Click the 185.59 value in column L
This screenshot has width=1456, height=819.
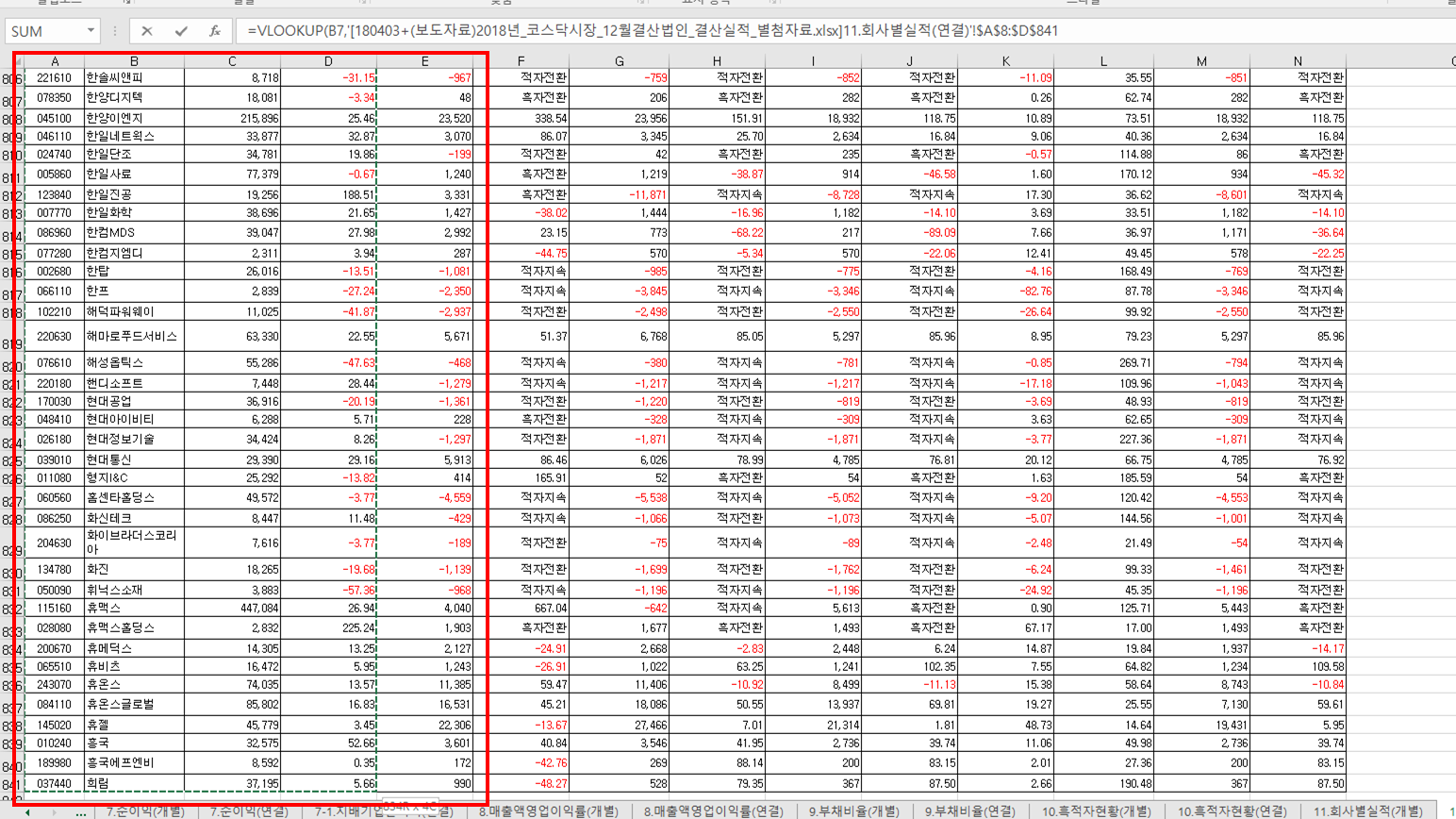(x=1103, y=477)
